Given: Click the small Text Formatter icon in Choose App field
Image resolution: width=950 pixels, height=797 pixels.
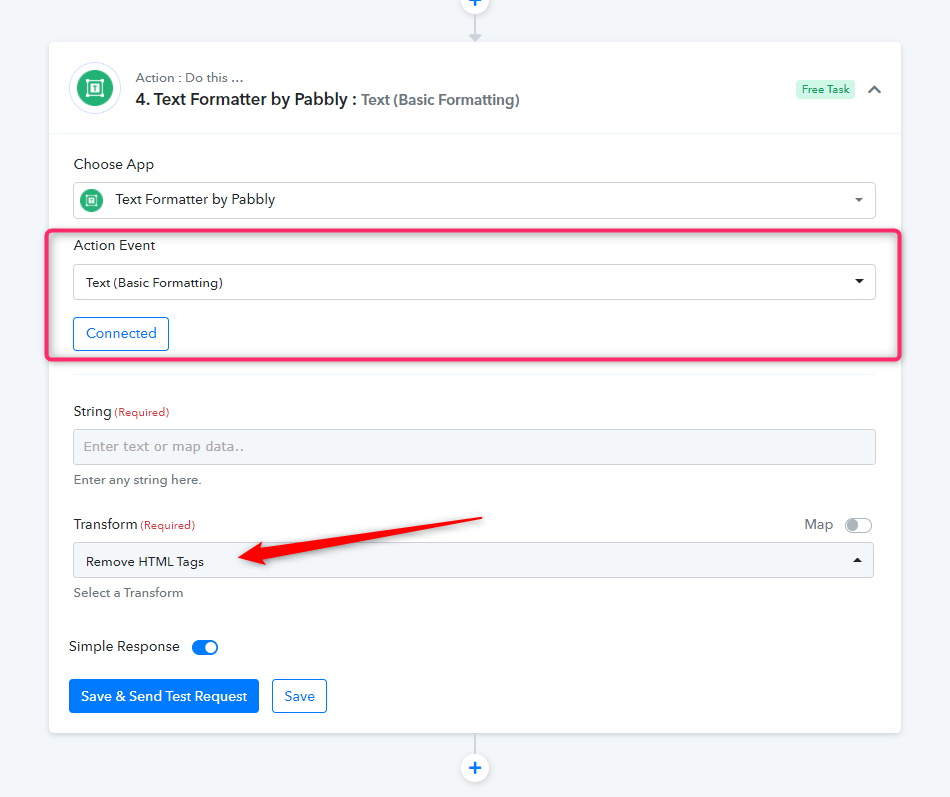Looking at the screenshot, I should click(x=91, y=200).
